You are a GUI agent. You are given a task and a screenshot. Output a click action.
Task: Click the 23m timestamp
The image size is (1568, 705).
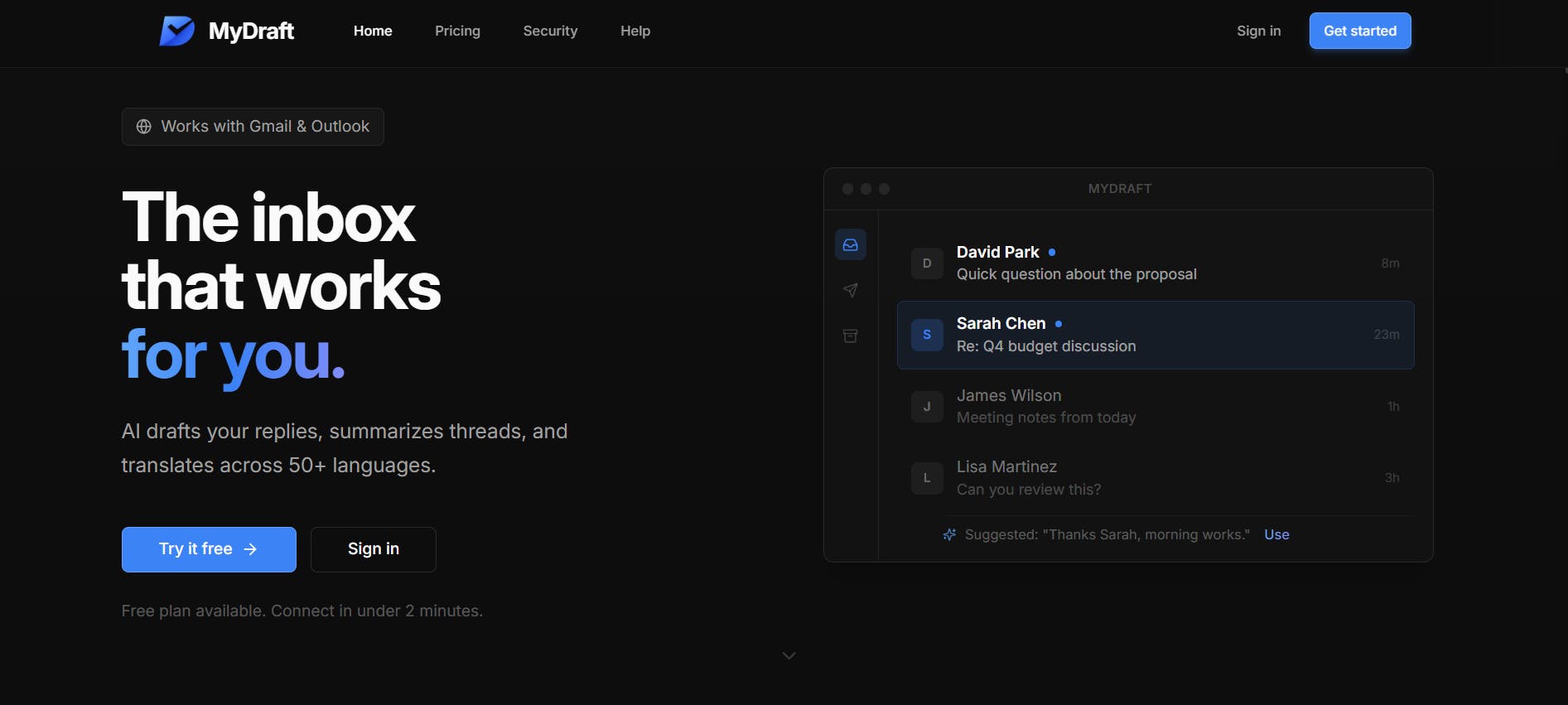coord(1387,335)
